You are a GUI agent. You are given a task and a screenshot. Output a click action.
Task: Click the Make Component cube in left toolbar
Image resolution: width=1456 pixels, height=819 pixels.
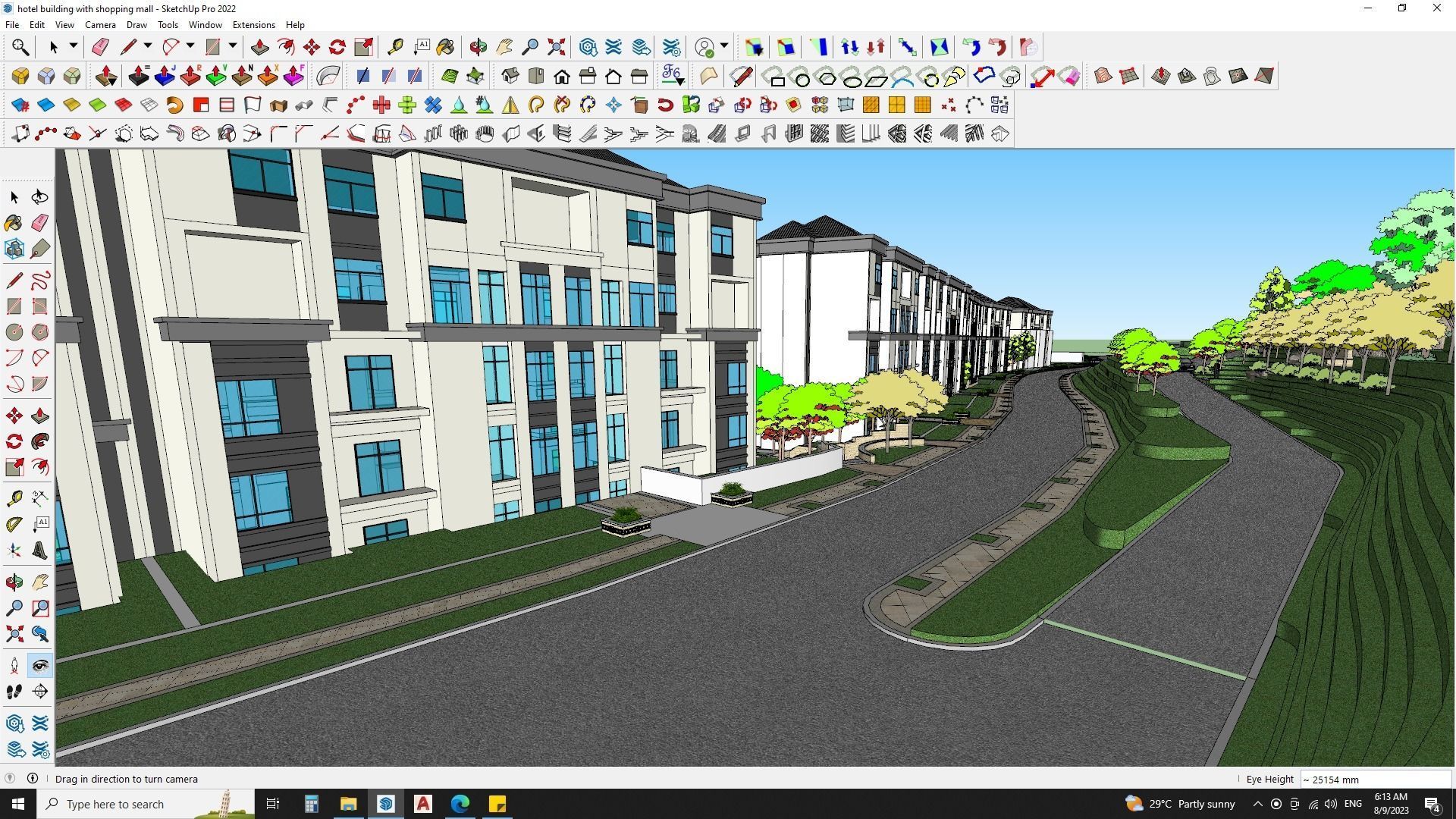pyautogui.click(x=14, y=249)
